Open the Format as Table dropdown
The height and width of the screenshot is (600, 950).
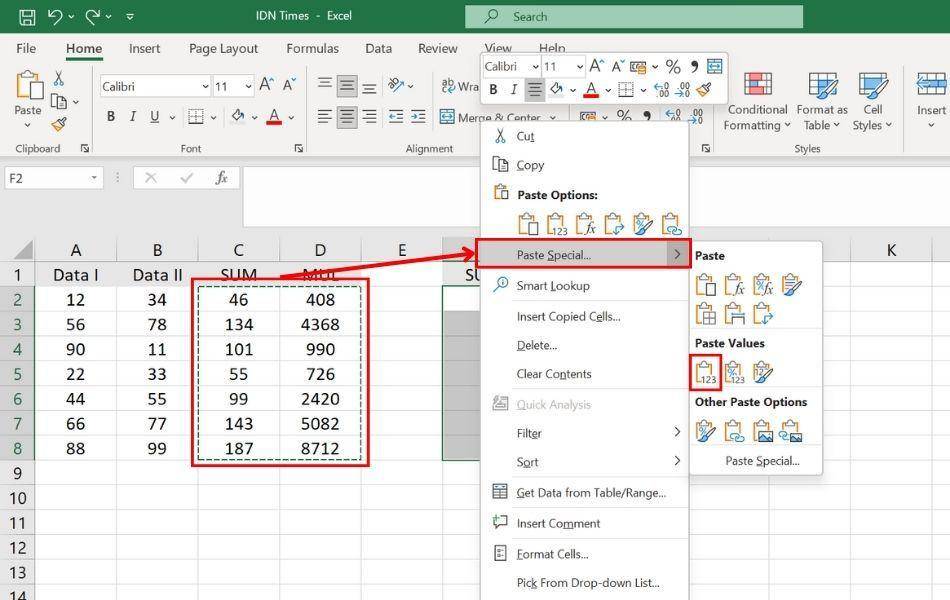pos(822,101)
